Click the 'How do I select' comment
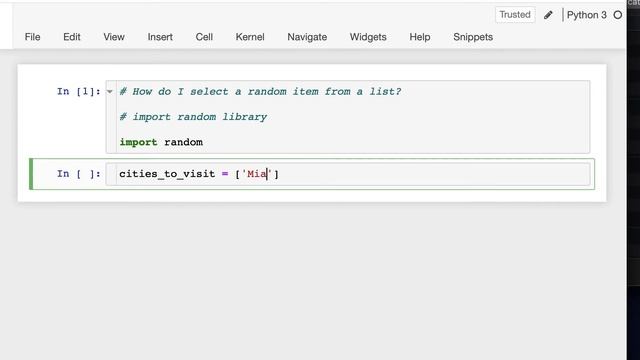640x360 pixels. click(x=260, y=91)
